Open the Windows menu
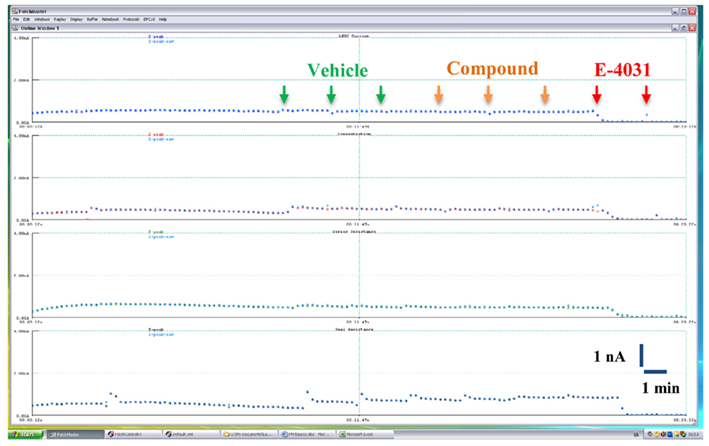 [x=42, y=19]
